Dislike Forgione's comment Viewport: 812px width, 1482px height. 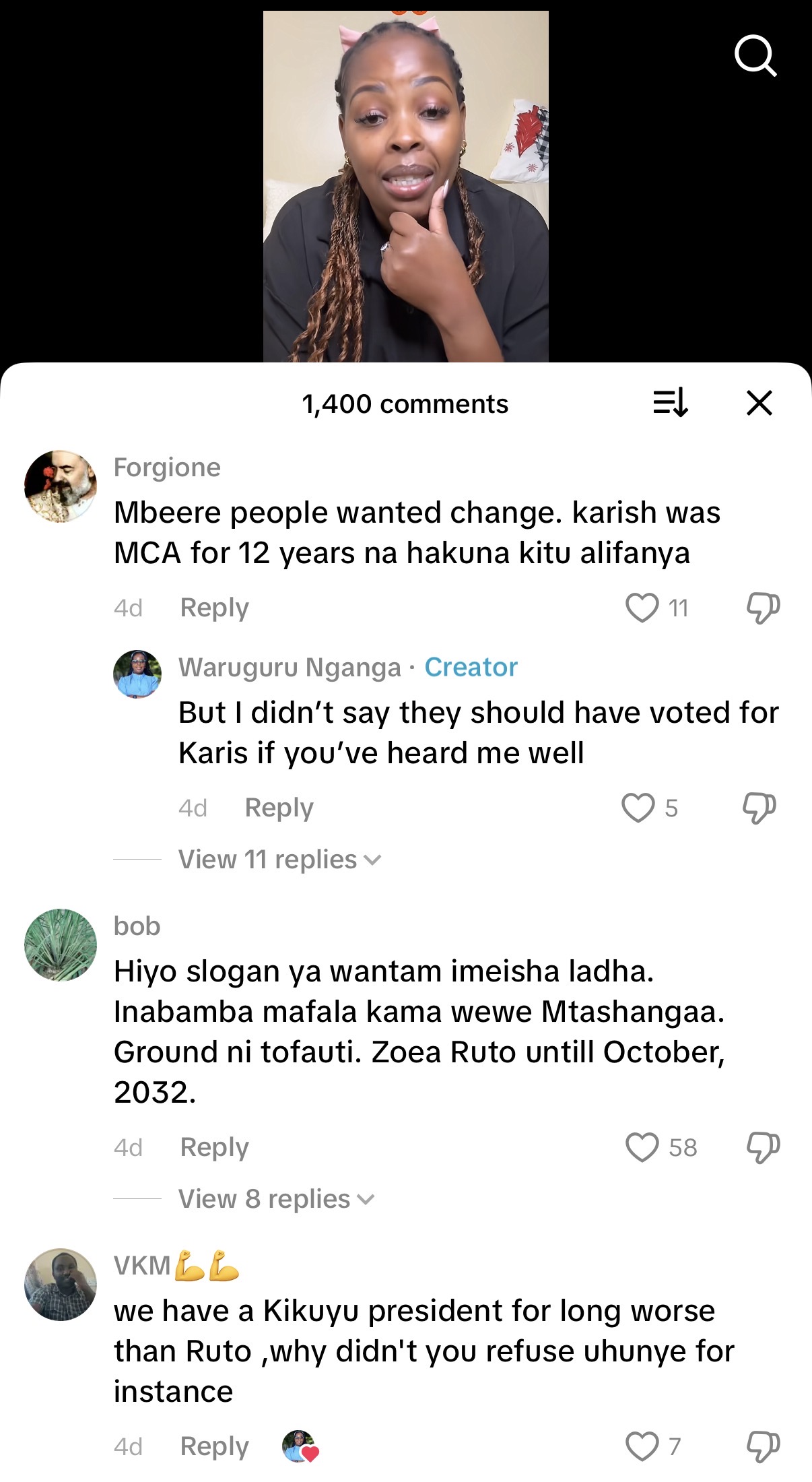763,608
